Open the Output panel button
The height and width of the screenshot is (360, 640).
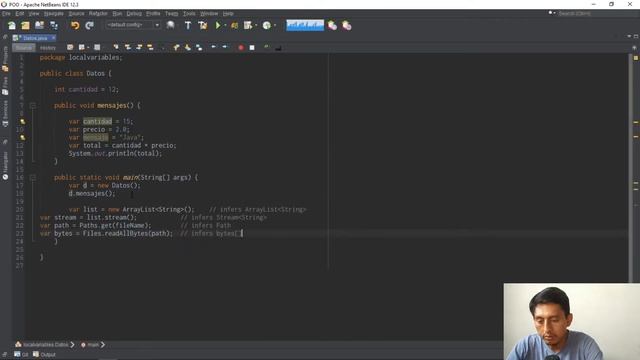[44, 355]
